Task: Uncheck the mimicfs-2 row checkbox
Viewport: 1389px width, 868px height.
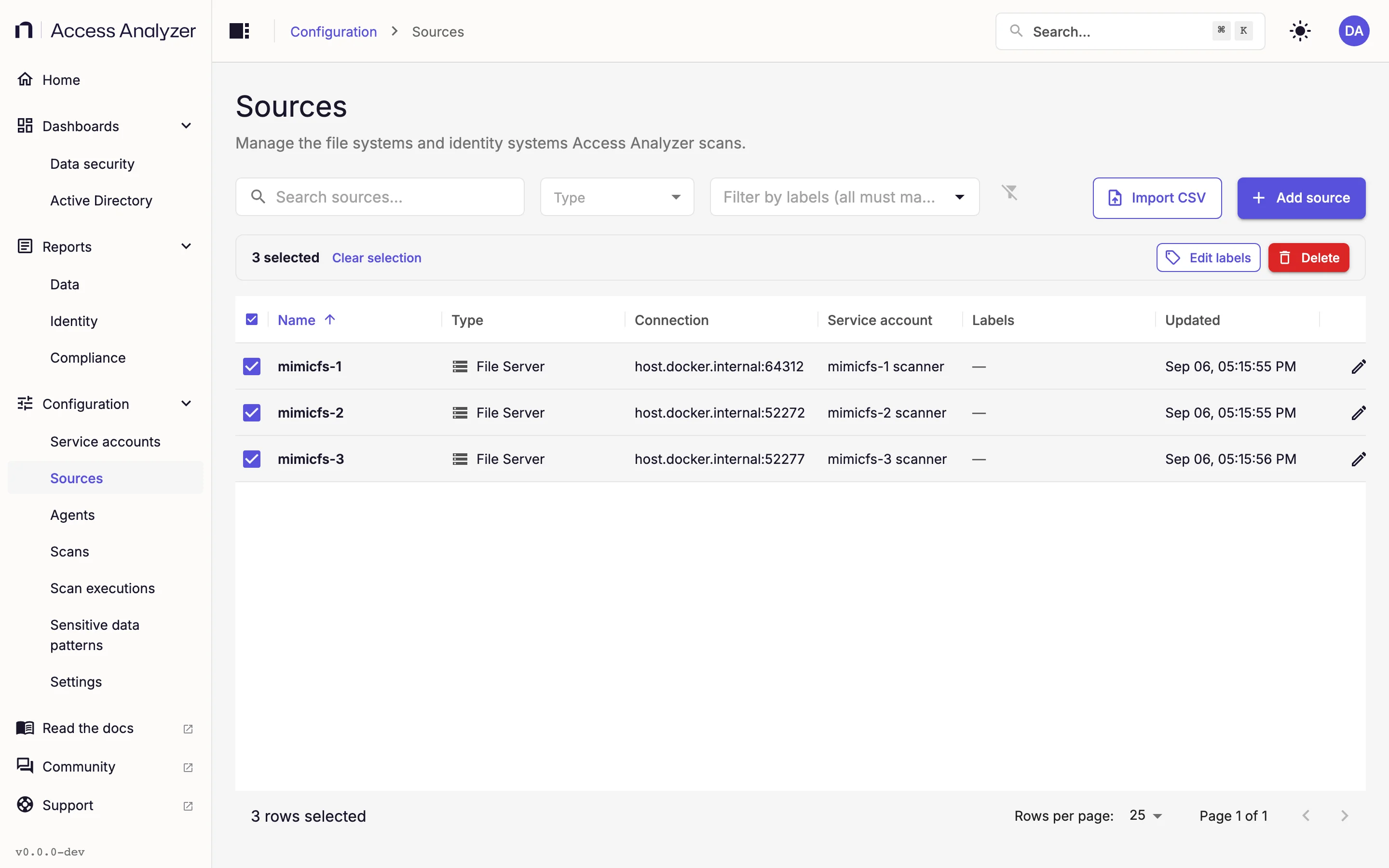Action: point(251,413)
